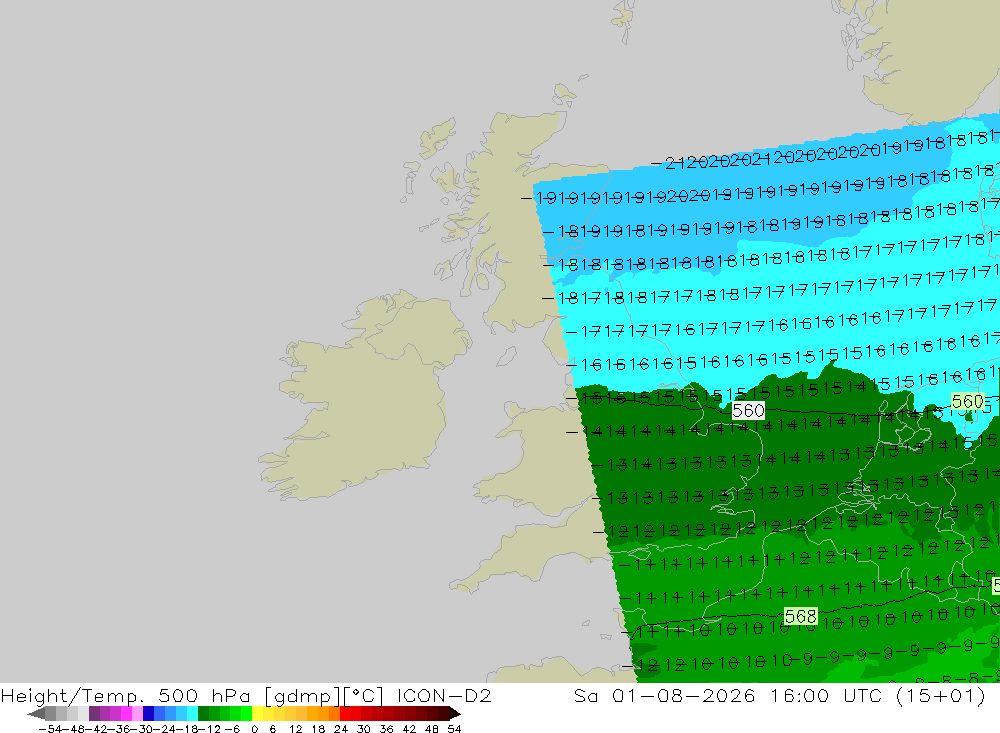Select the dark purple legend swatch
1000x733 pixels.
click(94, 714)
